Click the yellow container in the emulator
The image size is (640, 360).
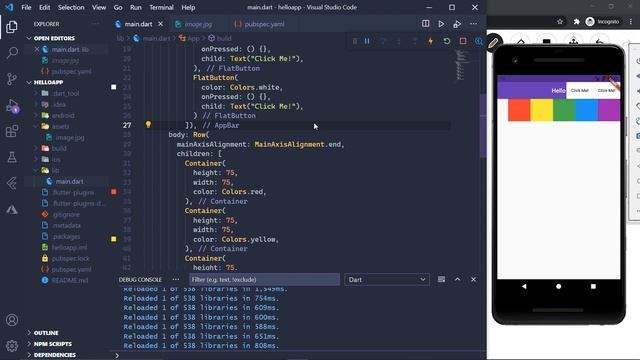(x=542, y=110)
